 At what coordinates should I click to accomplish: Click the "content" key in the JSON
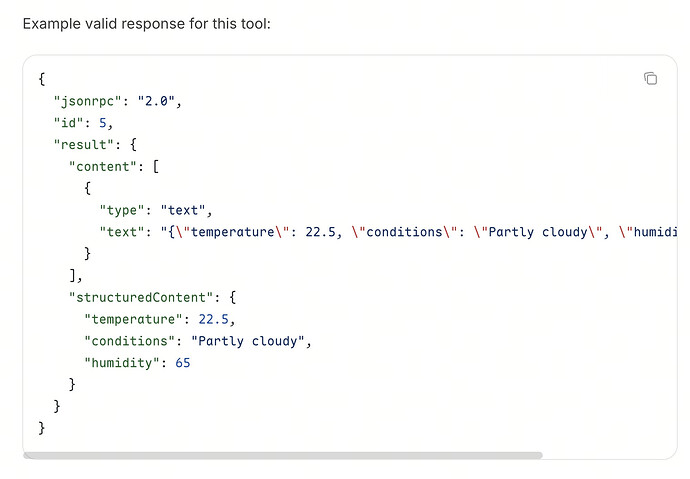[x=103, y=167]
